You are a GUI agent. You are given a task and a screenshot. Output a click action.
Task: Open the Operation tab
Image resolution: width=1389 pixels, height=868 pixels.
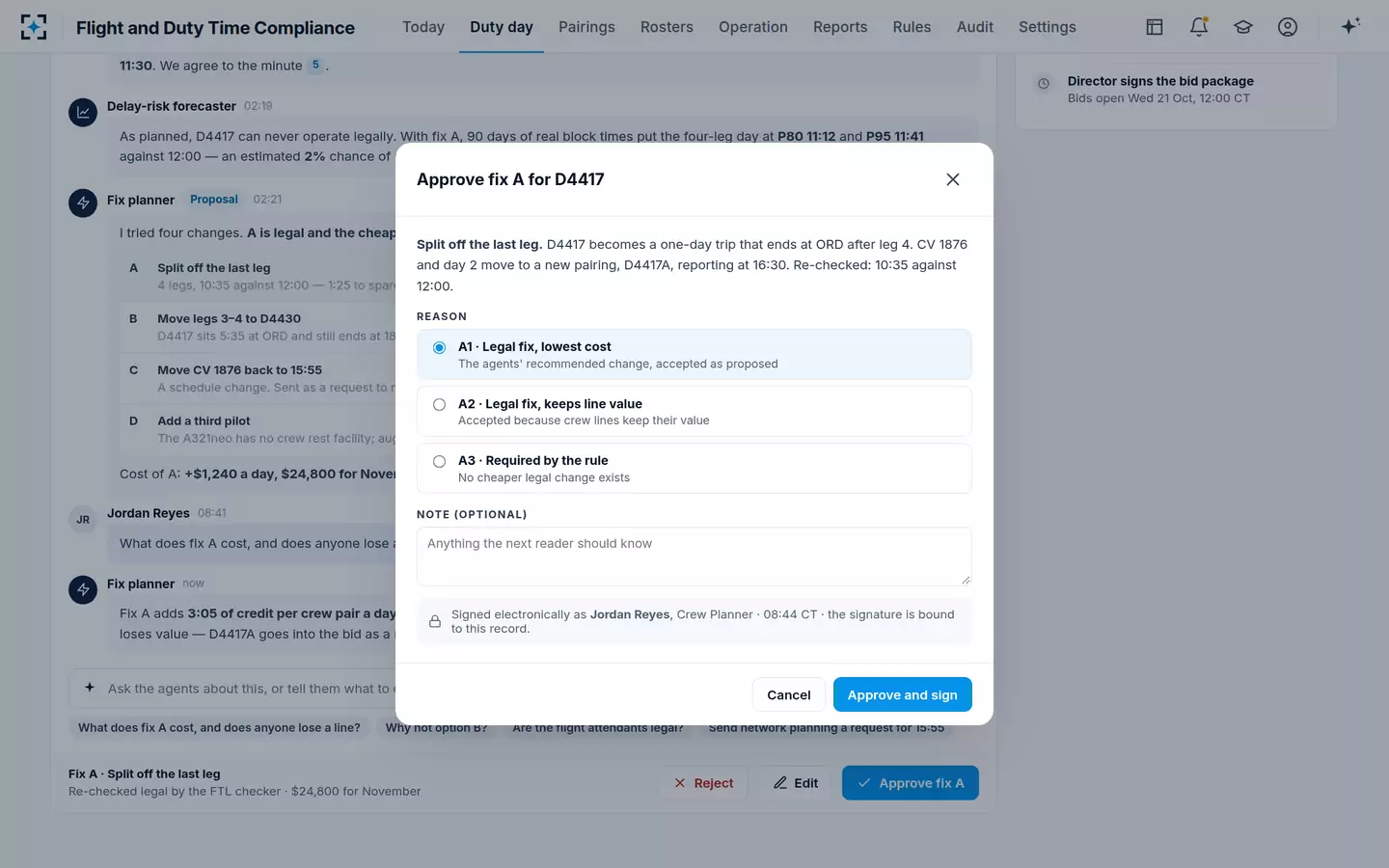click(x=753, y=27)
